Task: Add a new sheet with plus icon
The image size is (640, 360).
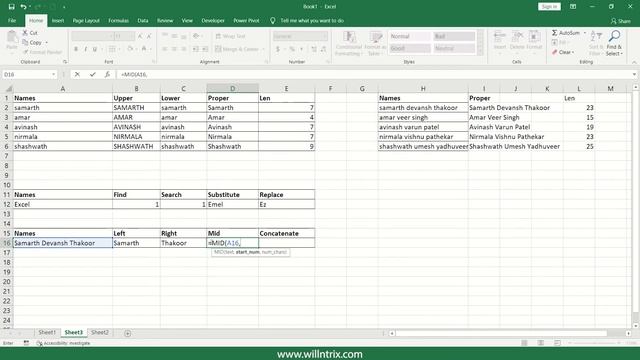Action: (127, 333)
